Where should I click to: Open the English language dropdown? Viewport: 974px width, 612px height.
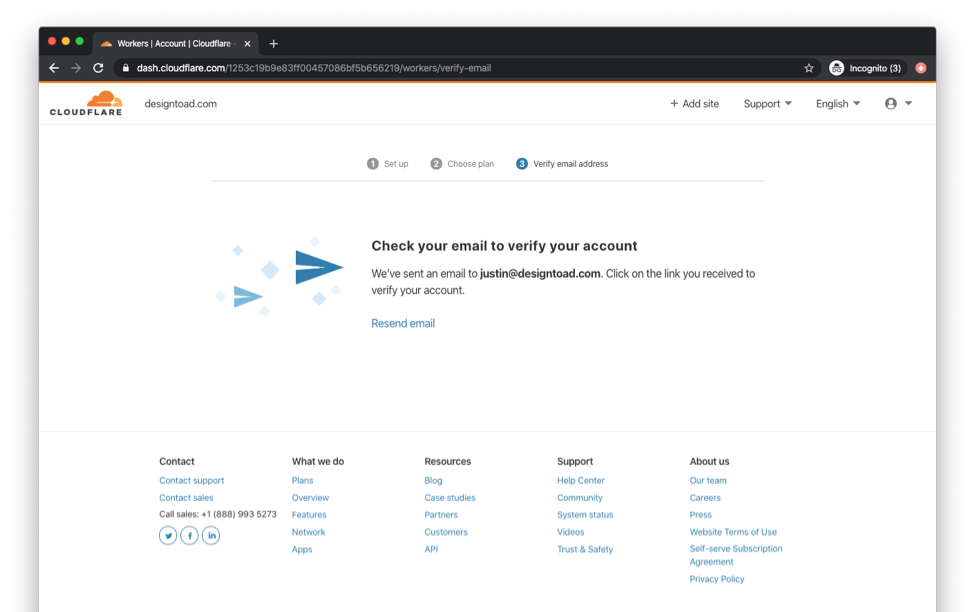(837, 104)
